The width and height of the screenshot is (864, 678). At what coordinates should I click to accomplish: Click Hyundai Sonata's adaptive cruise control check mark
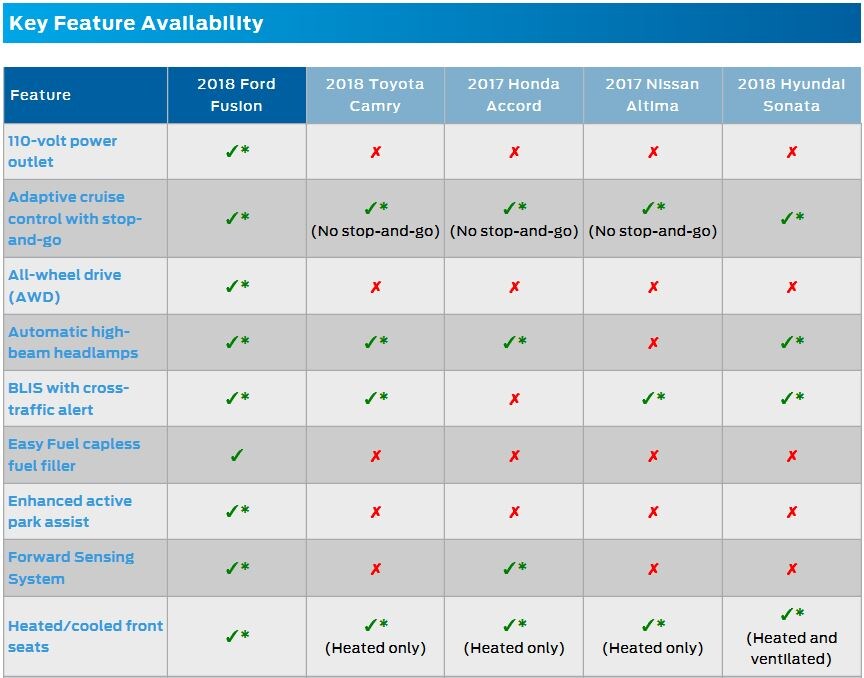792,218
